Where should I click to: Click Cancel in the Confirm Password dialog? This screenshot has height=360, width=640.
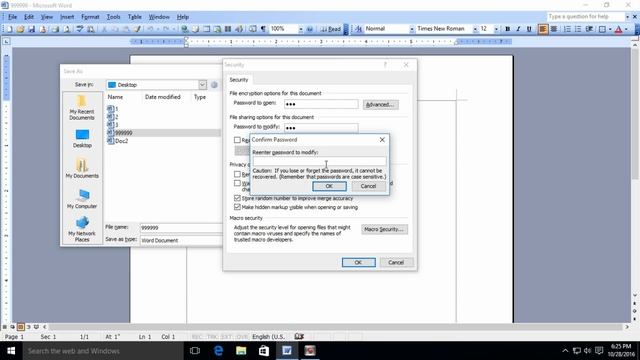coord(368,186)
